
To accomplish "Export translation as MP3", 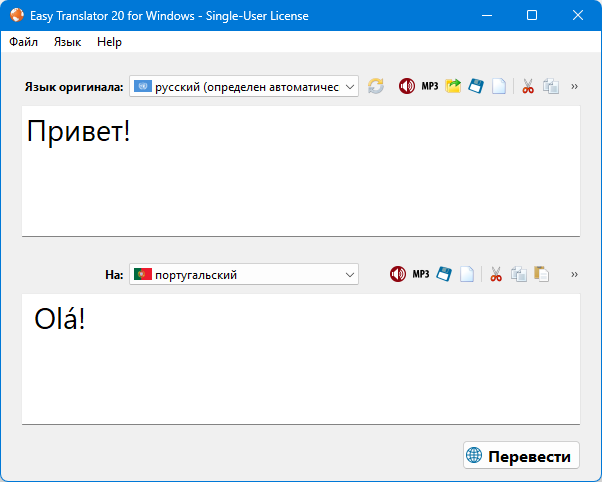I will [421, 274].
